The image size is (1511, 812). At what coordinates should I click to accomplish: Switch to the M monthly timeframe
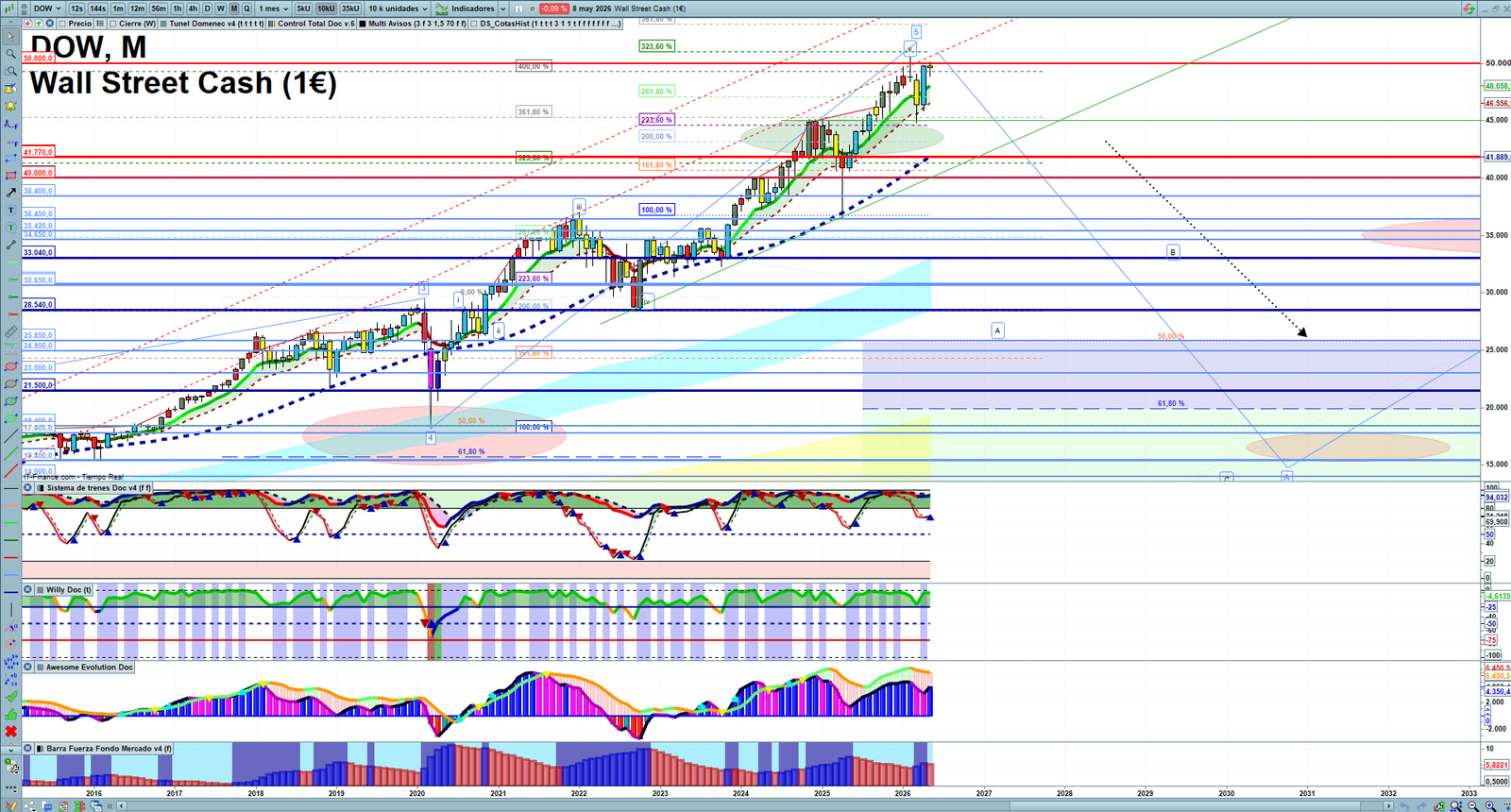click(234, 8)
